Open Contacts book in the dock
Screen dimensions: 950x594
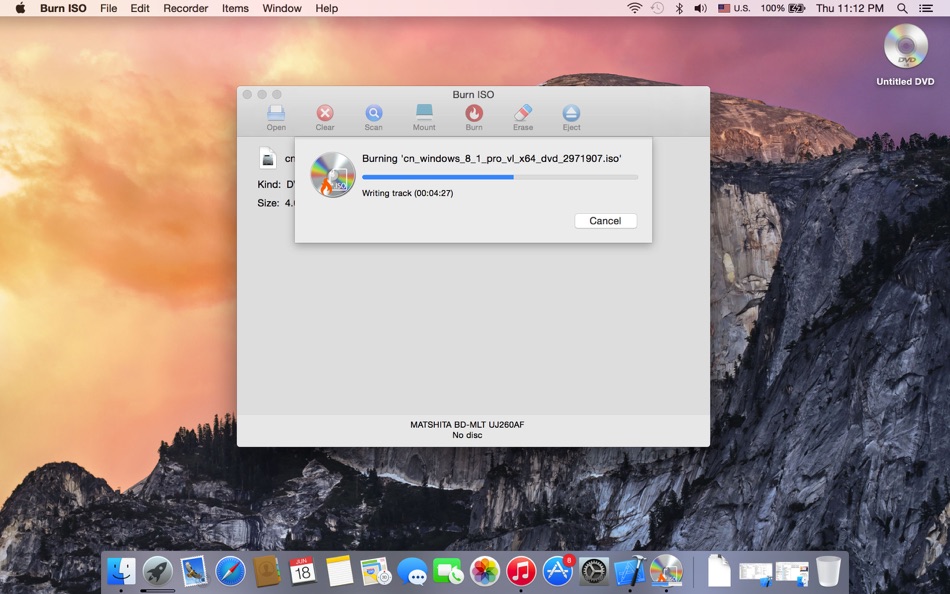click(x=267, y=571)
